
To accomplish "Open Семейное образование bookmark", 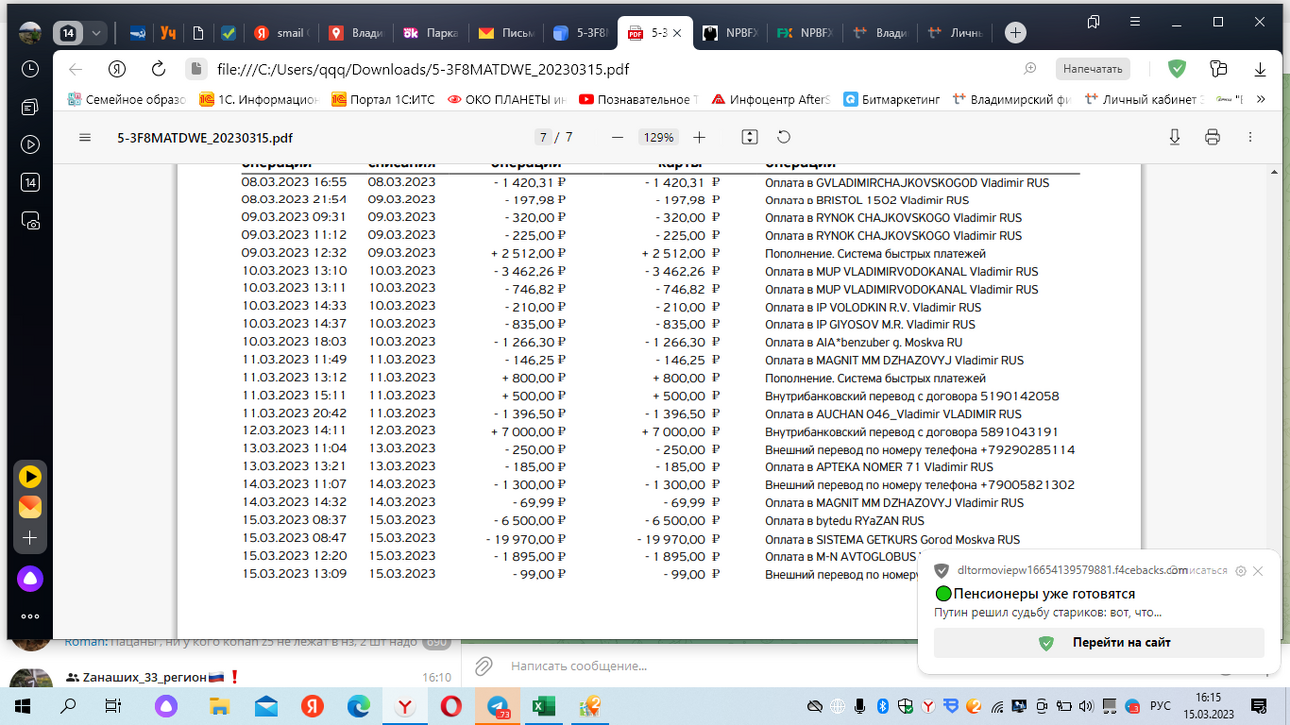I will point(127,99).
